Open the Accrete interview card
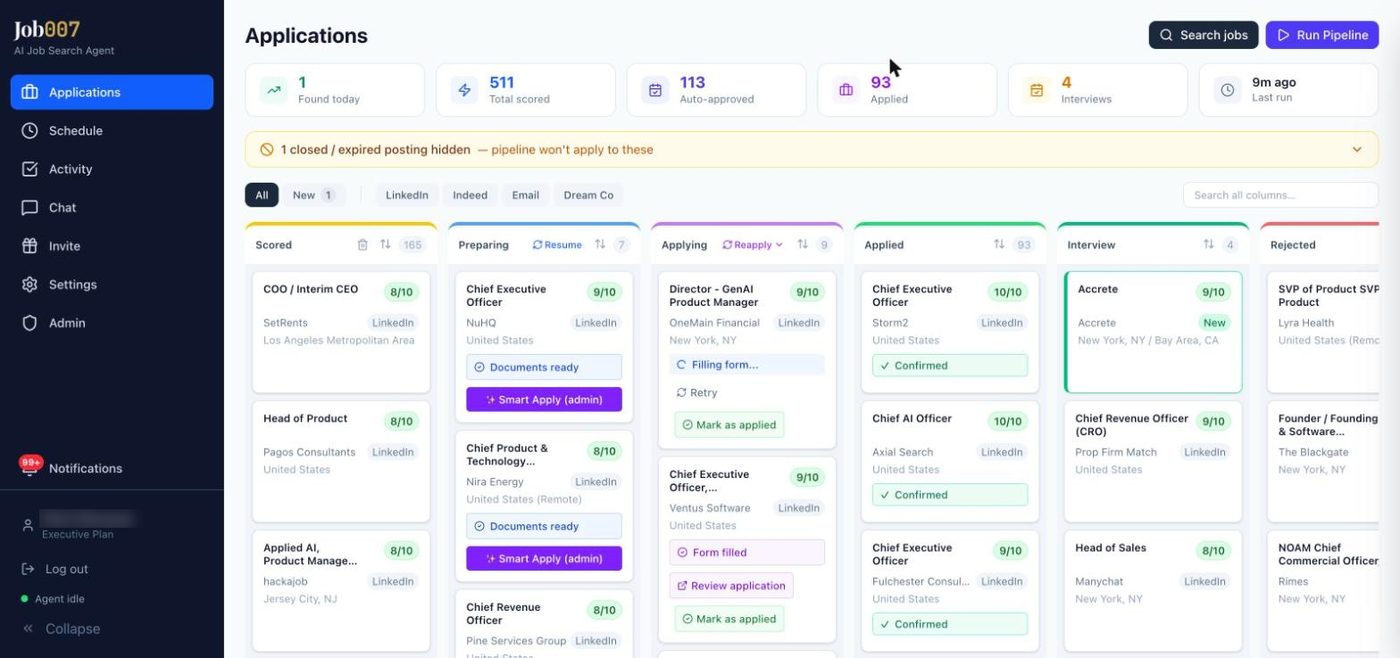This screenshot has height=658, width=1400. pos(1153,332)
